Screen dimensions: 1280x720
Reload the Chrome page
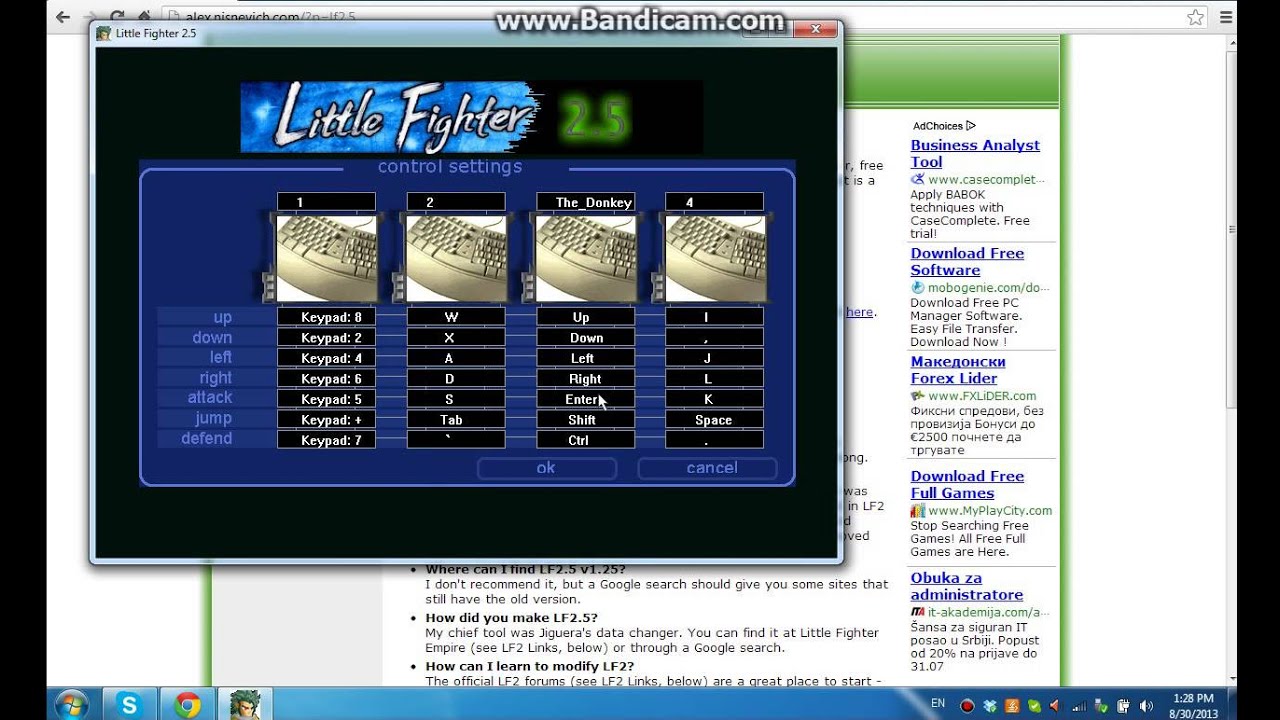point(117,17)
